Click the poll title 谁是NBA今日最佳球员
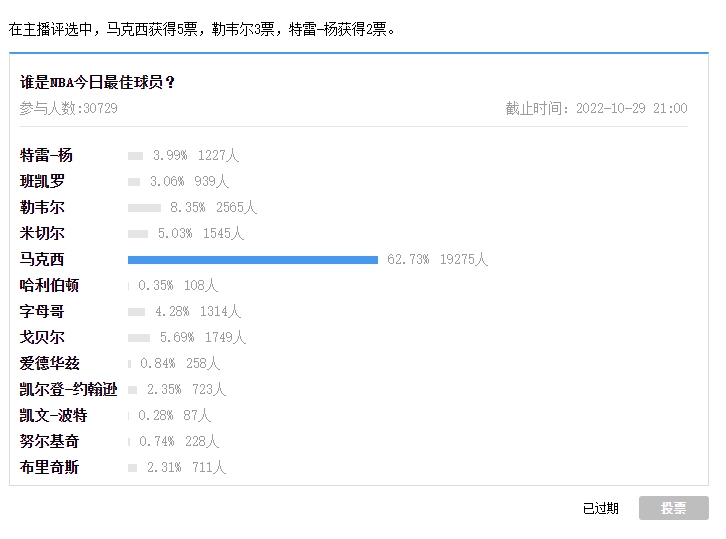 tap(97, 82)
